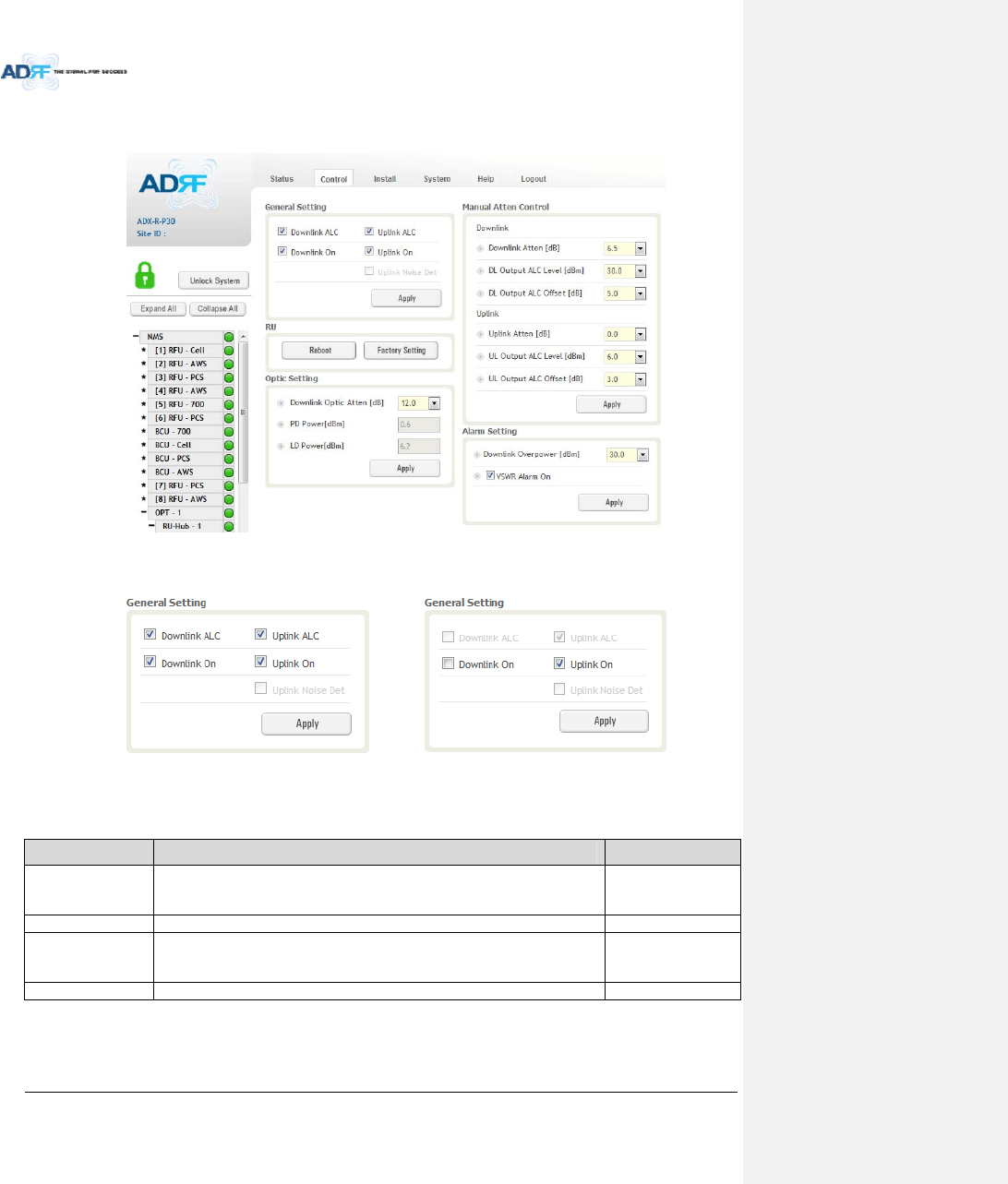
Task: Click the green status LED for OPT - 1
Action: pos(229,513)
